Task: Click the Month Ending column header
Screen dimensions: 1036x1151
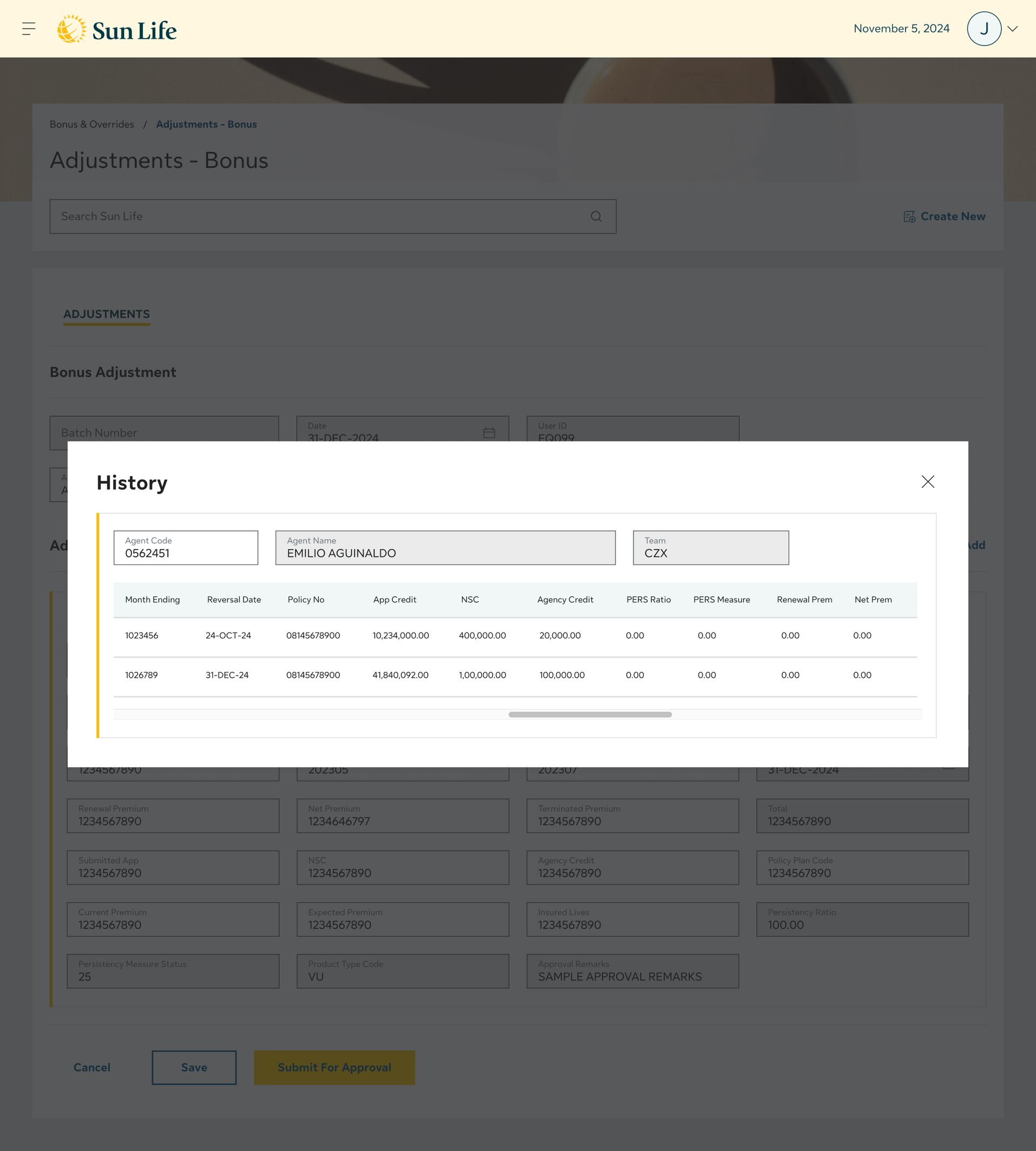Action: 152,600
